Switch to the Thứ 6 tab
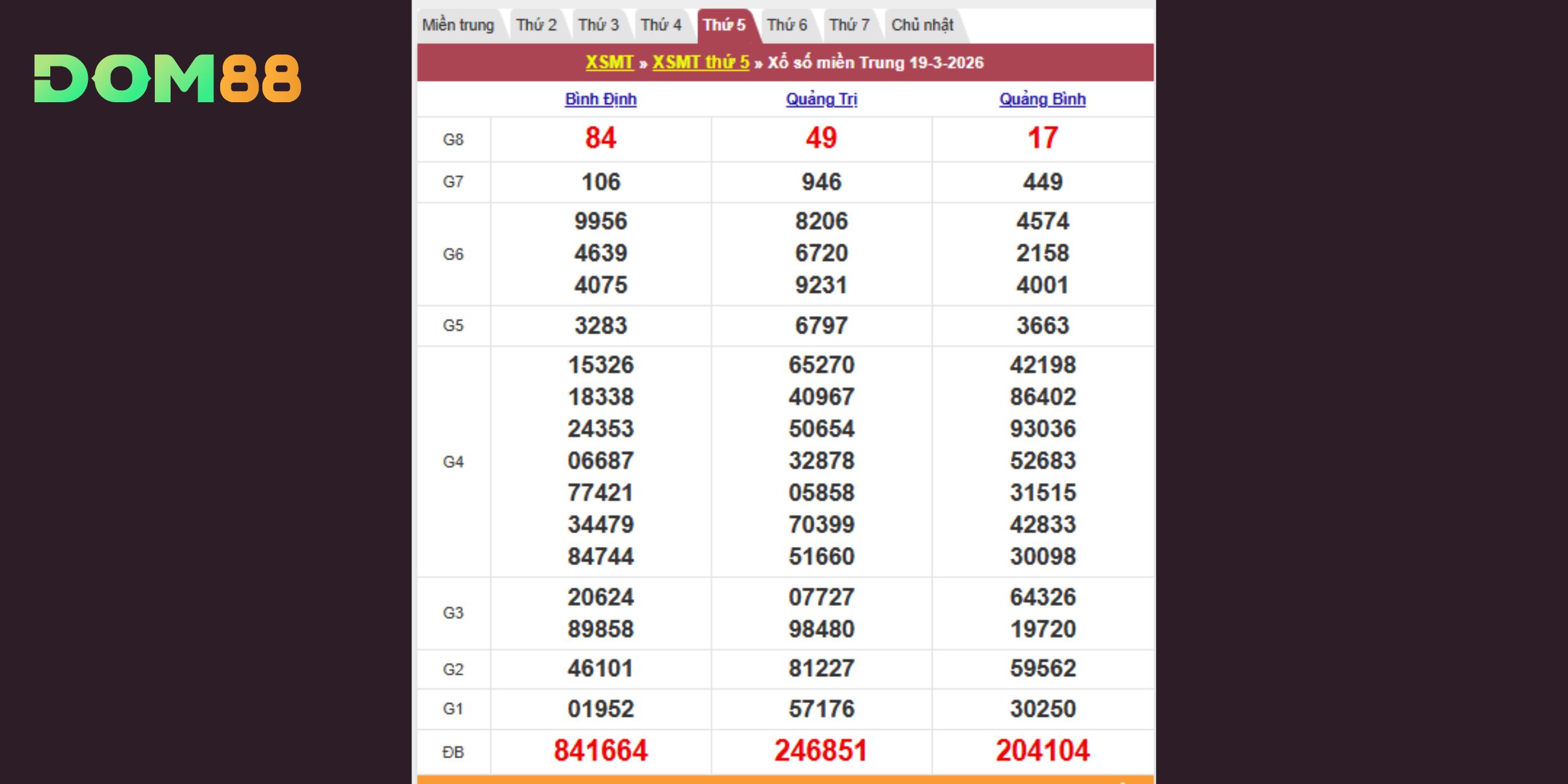 tap(787, 25)
